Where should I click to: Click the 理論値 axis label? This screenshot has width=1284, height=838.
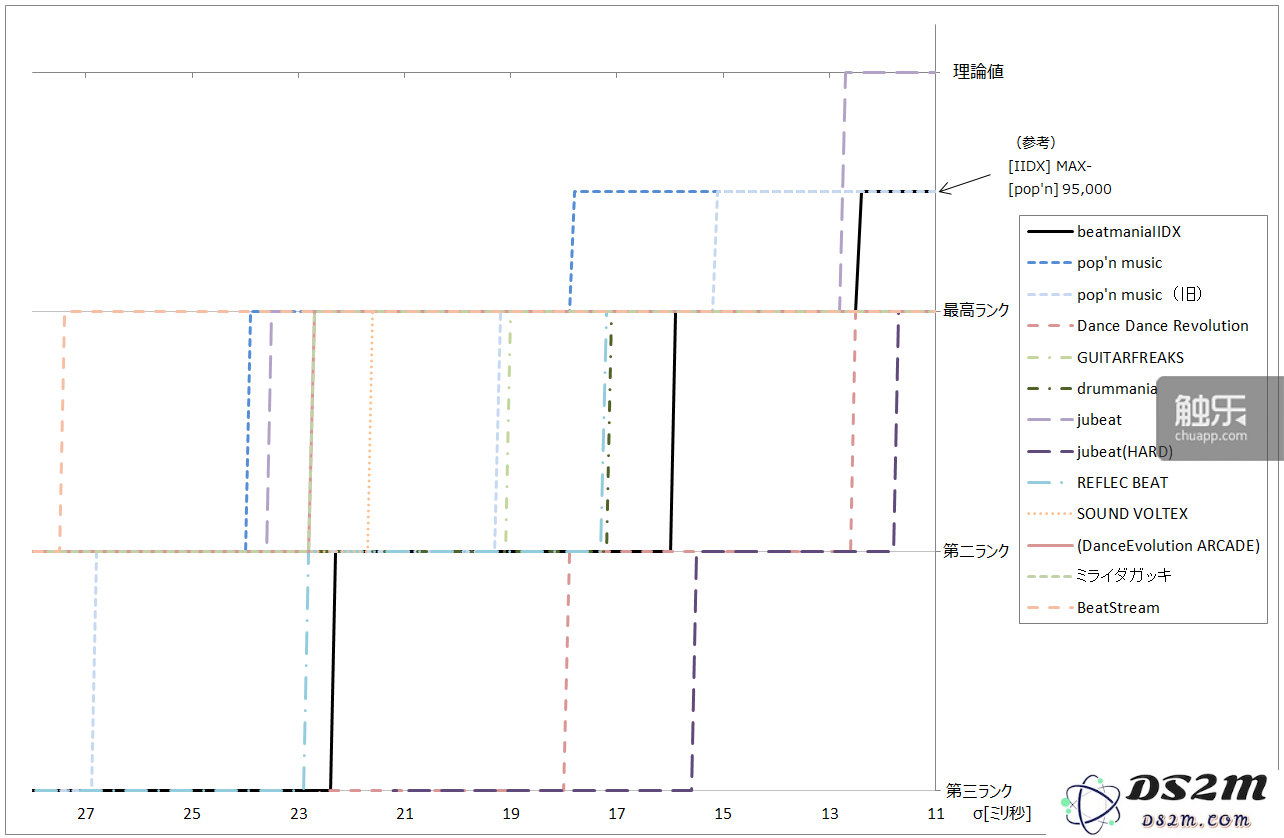pyautogui.click(x=978, y=72)
